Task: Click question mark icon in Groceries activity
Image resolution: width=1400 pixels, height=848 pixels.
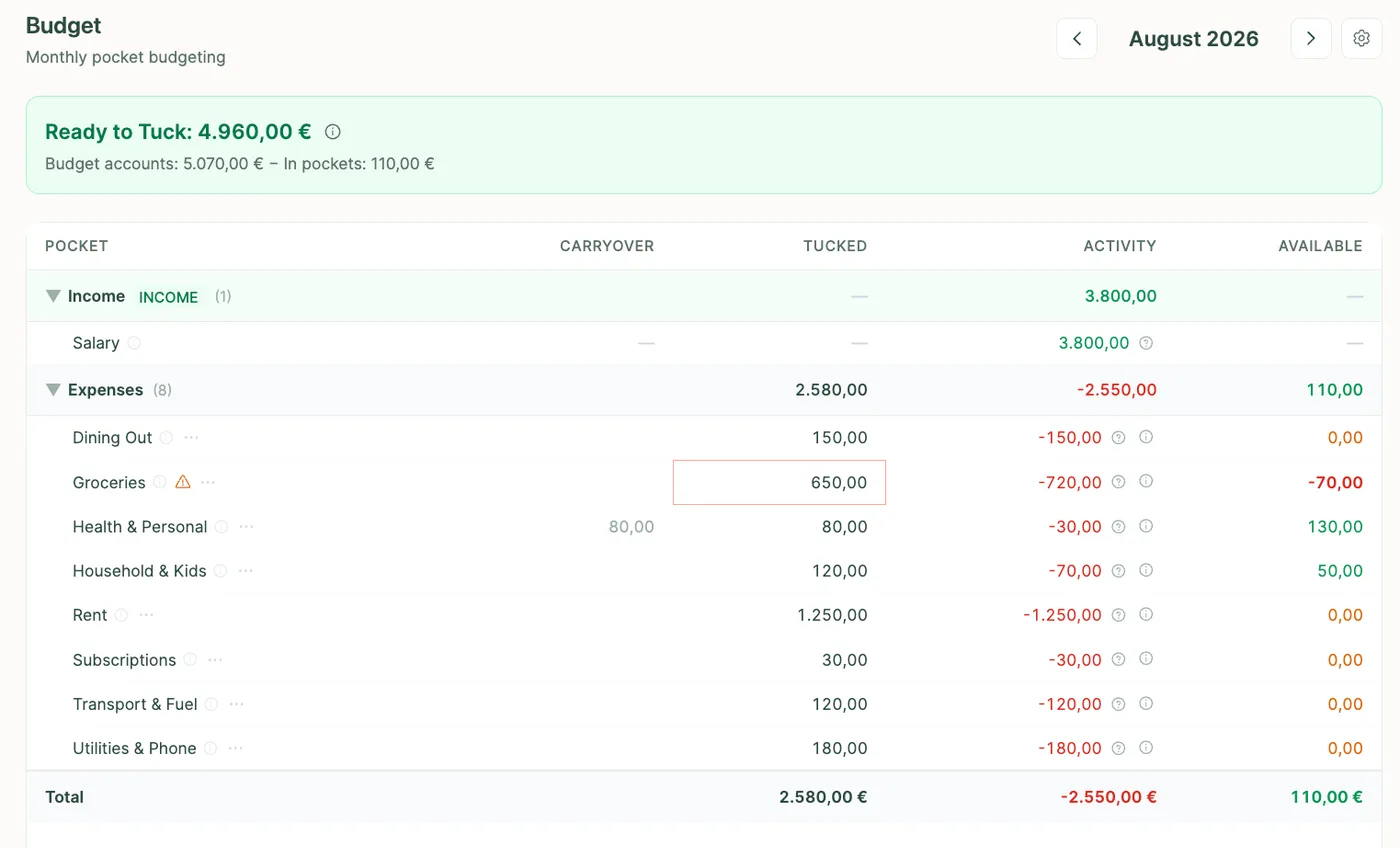Action: pos(1118,482)
